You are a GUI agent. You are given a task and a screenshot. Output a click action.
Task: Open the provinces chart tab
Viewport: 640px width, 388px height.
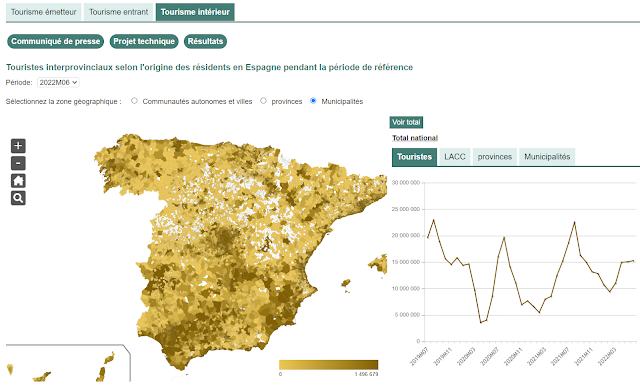pyautogui.click(x=495, y=157)
